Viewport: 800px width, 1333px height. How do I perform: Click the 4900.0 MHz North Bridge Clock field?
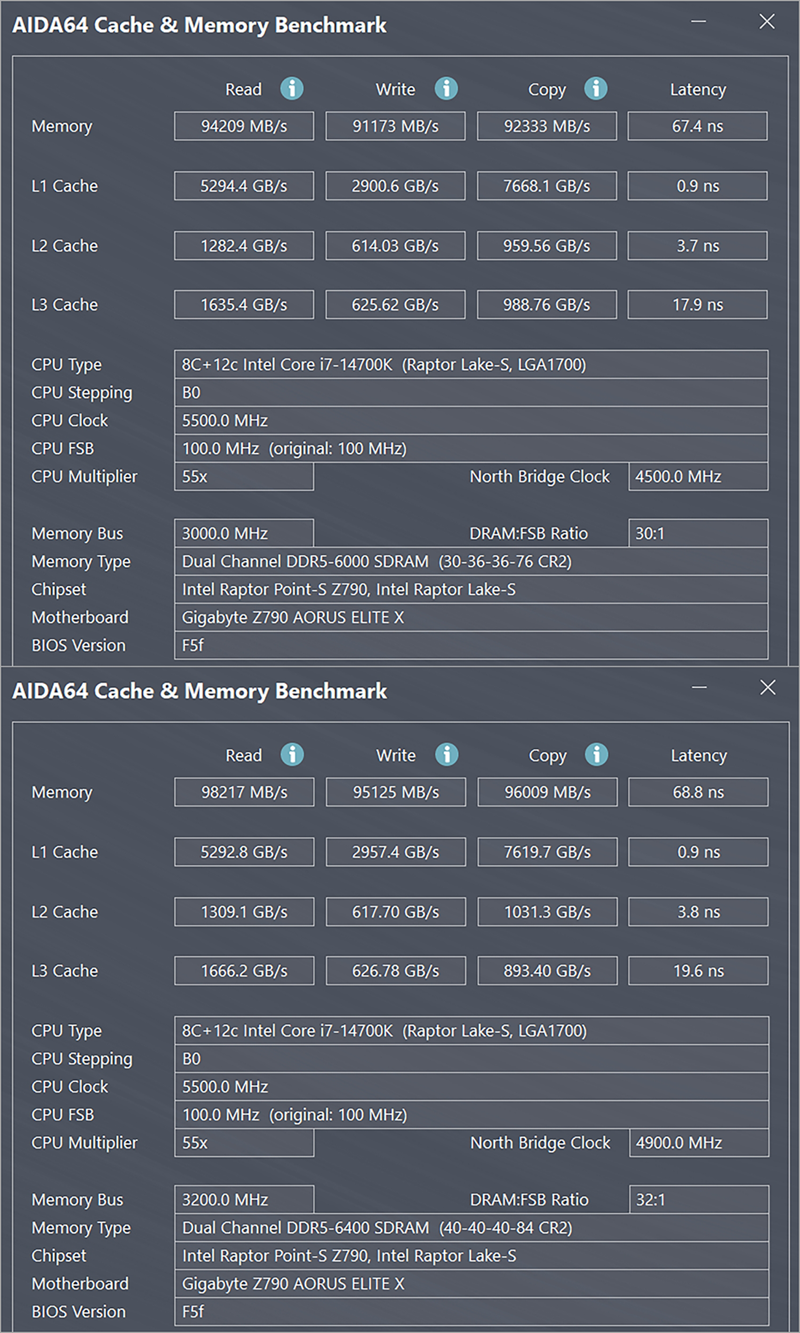point(698,1142)
